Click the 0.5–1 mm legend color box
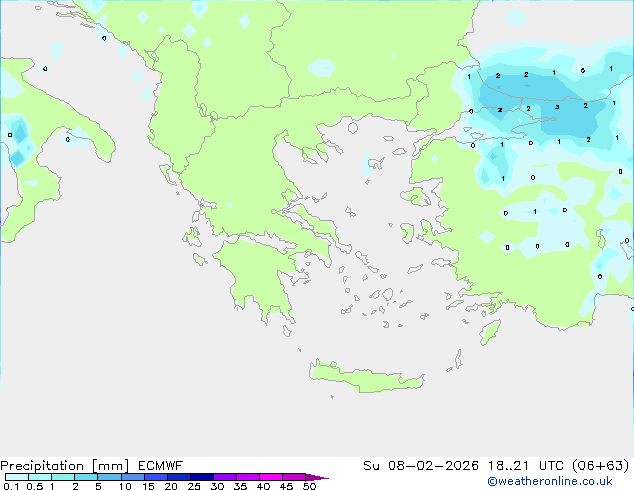The height and width of the screenshot is (490, 634). 40,477
